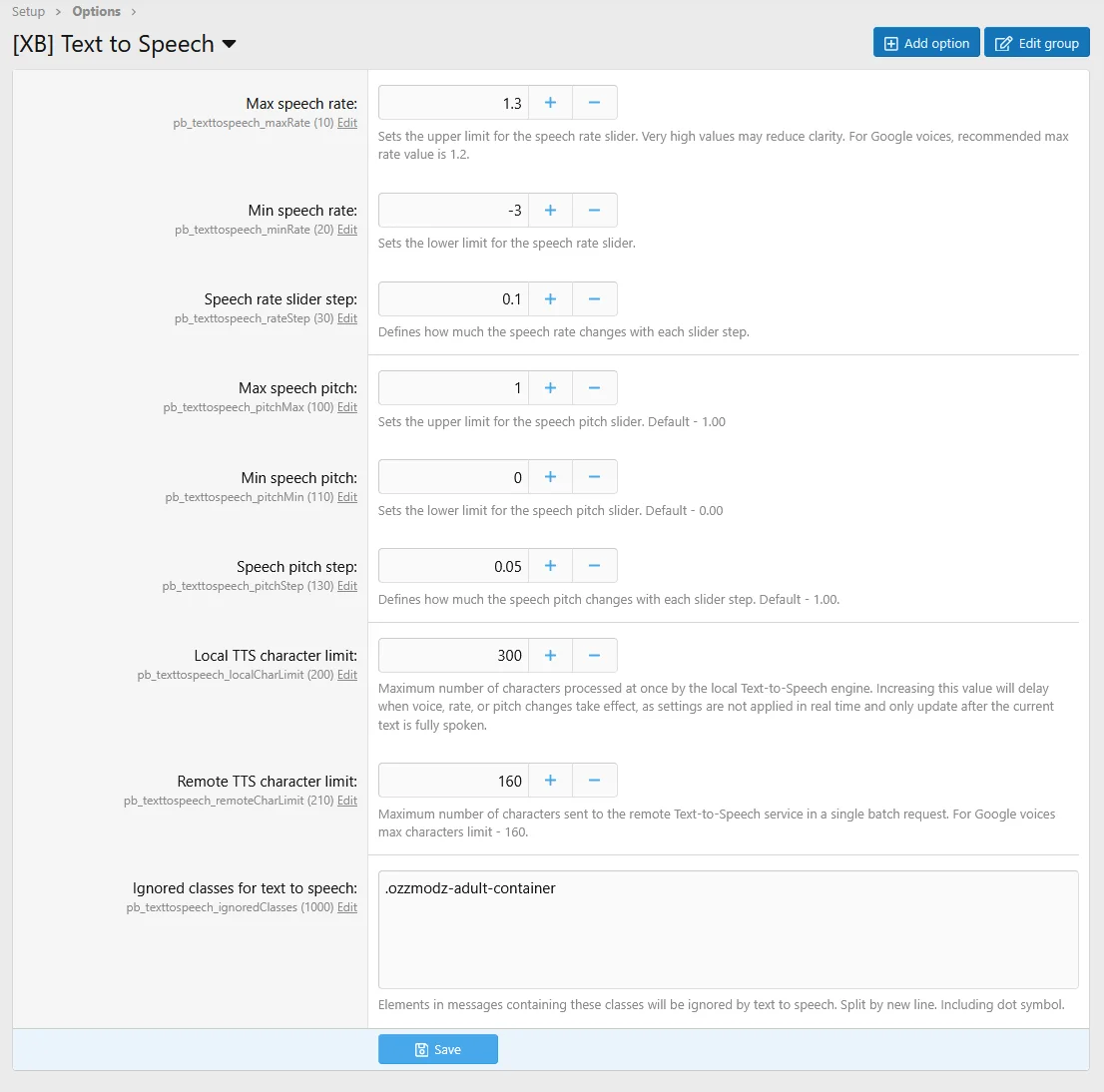Click the Edit group button
The height and width of the screenshot is (1092, 1104).
tap(1036, 42)
